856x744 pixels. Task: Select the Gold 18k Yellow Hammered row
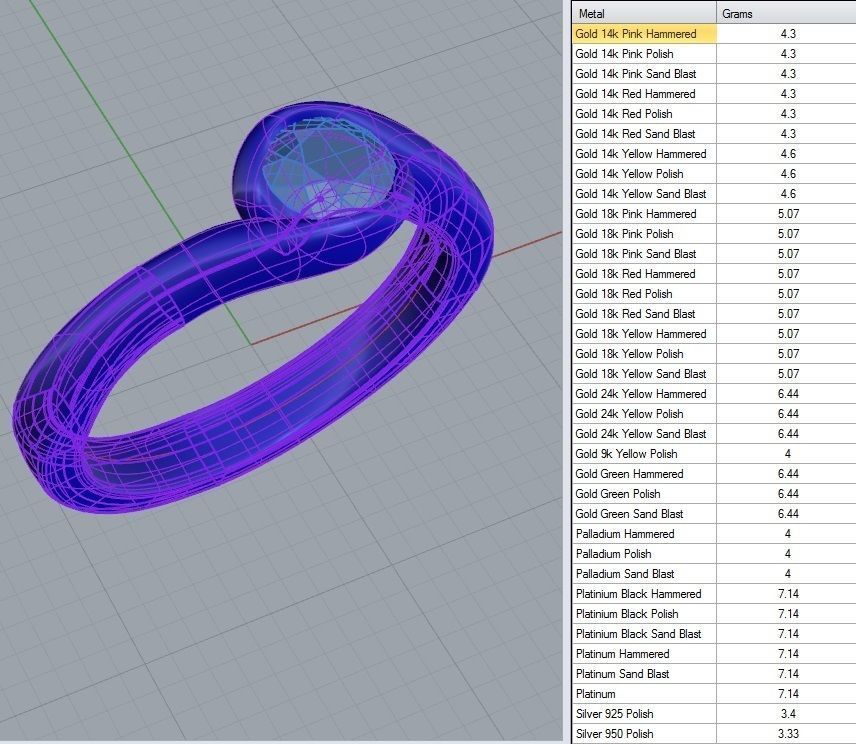pos(714,334)
